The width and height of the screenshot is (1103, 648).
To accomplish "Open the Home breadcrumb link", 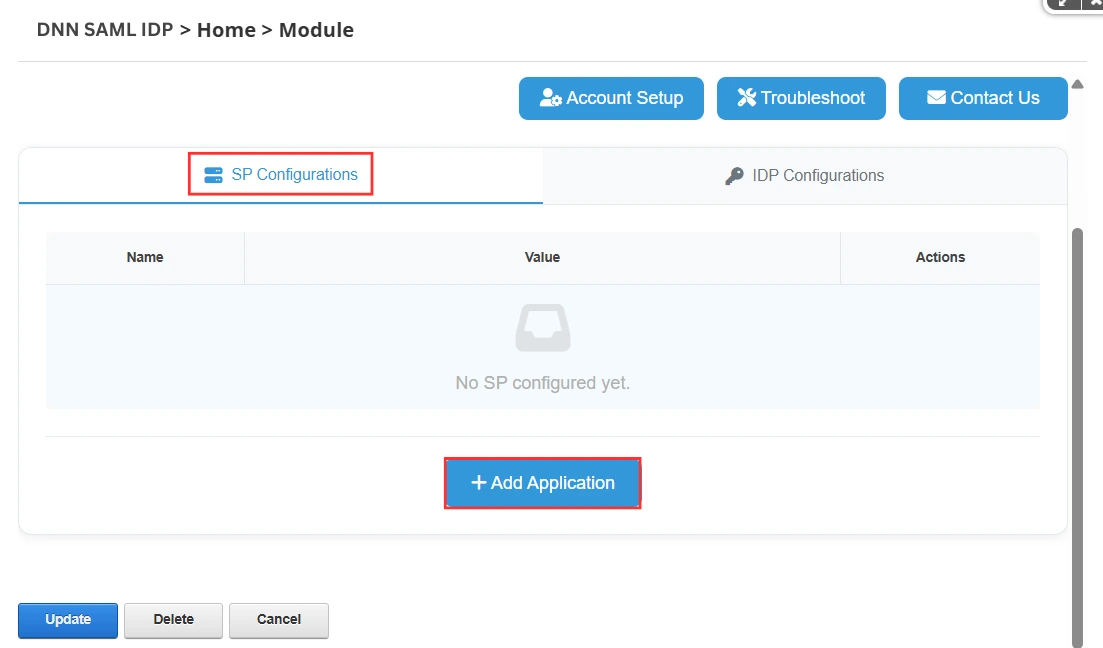I will point(226,29).
